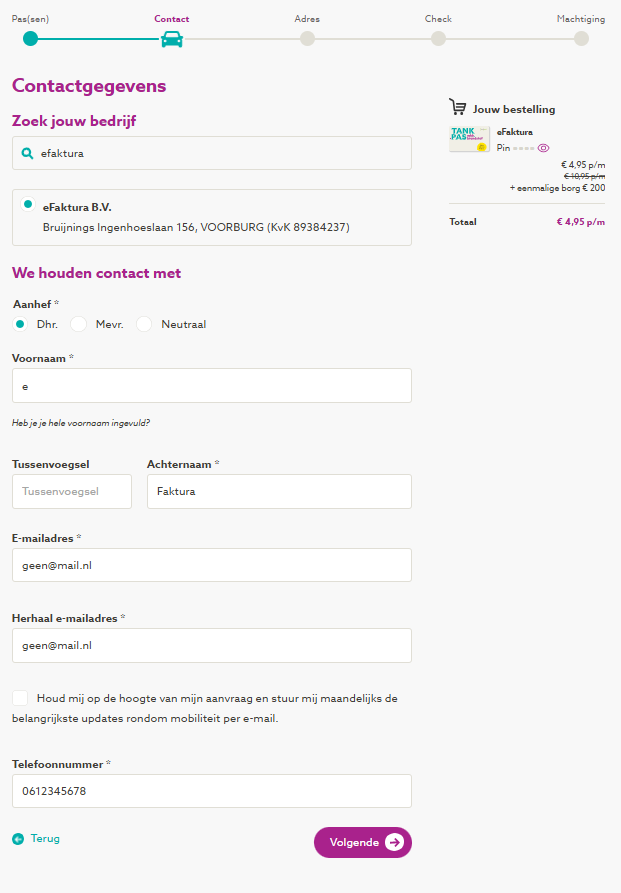Click the Tussenvoegsel input field
Image resolution: width=621 pixels, height=893 pixels.
72,491
